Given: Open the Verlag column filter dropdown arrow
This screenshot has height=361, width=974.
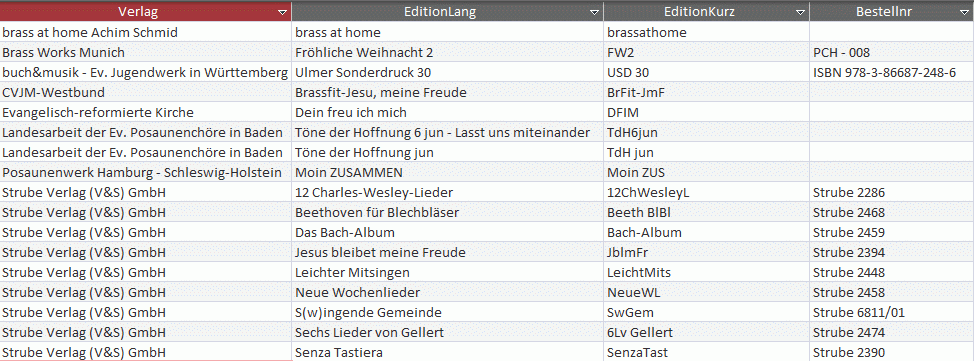Looking at the screenshot, I should point(283,12).
